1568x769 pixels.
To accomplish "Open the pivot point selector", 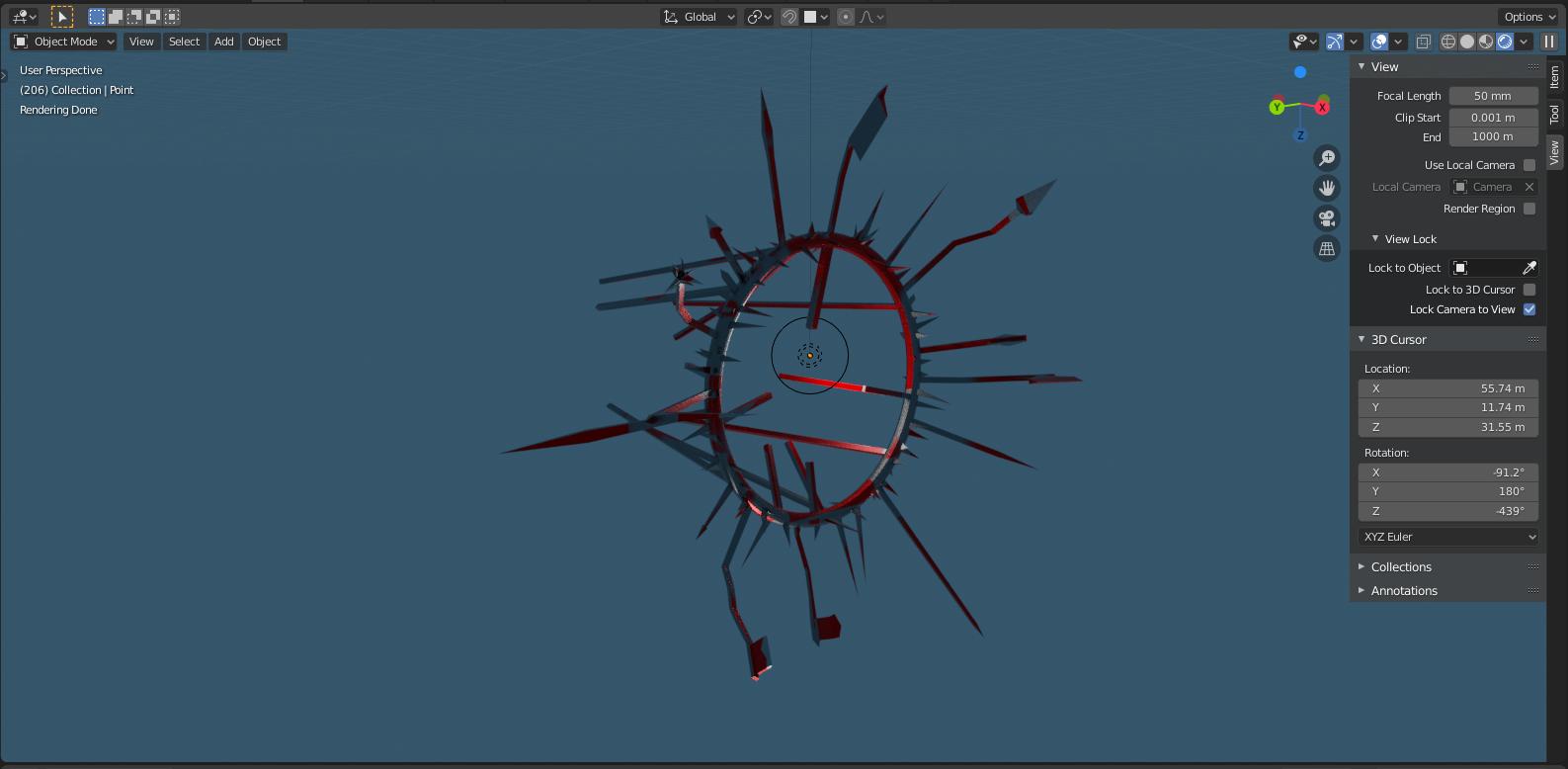I will point(759,17).
